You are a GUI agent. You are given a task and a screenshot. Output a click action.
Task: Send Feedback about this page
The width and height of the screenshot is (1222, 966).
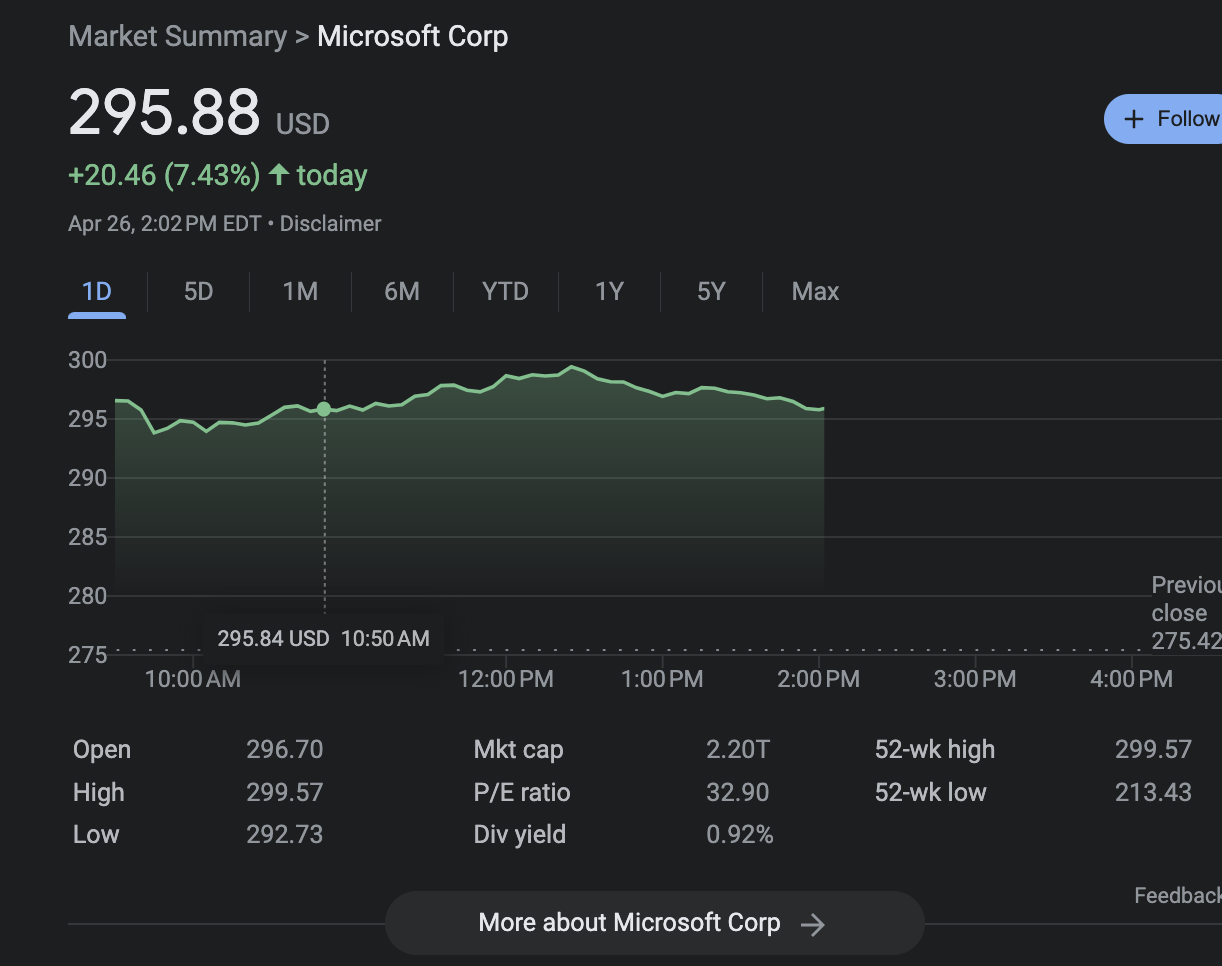[x=1177, y=895]
